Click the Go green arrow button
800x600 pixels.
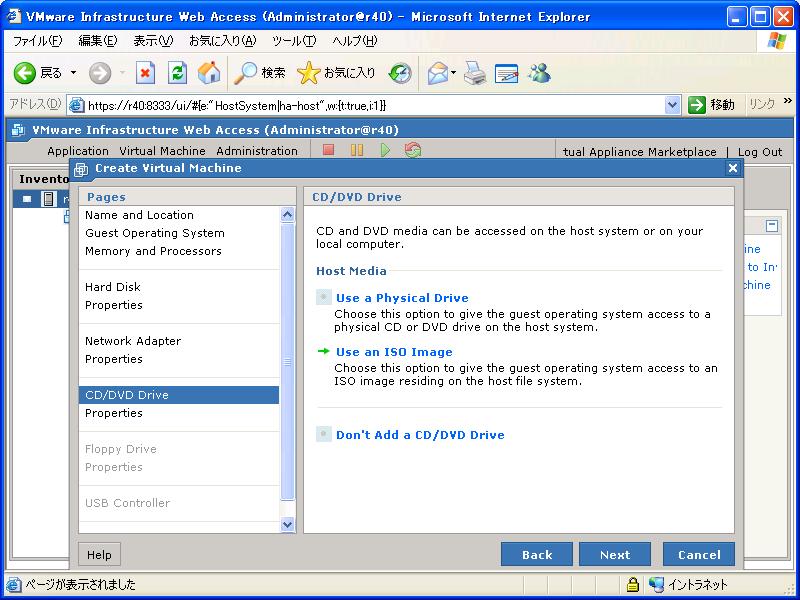696,105
